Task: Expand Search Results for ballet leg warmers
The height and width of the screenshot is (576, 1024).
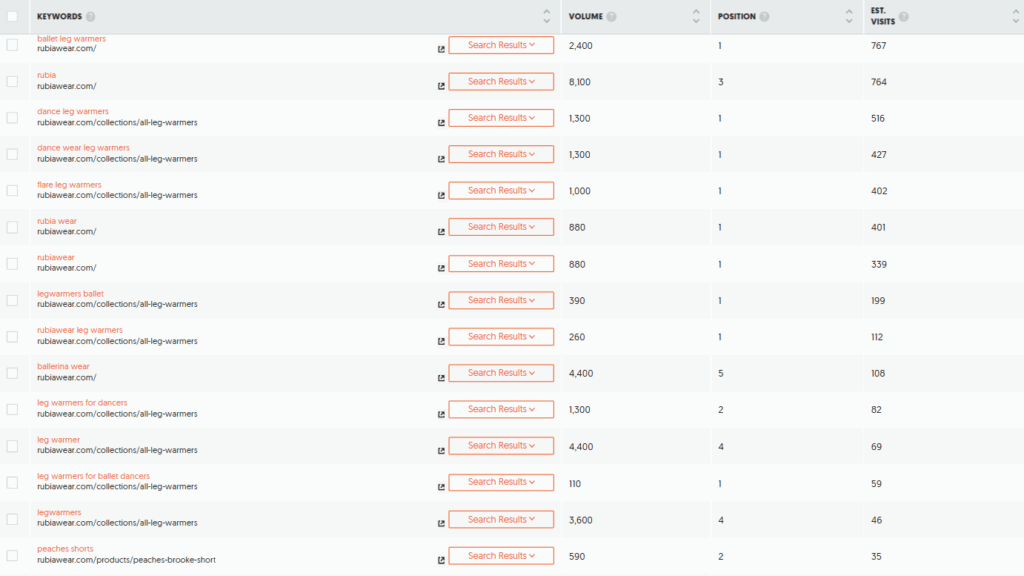Action: point(501,45)
